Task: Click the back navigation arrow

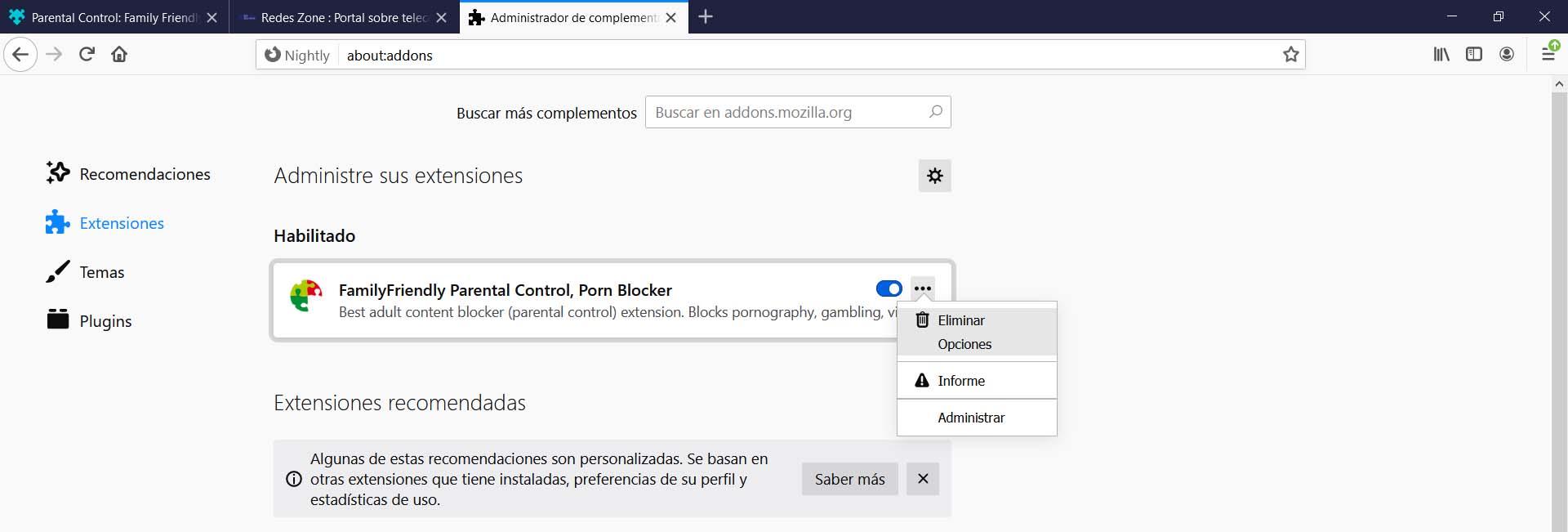Action: [x=20, y=55]
